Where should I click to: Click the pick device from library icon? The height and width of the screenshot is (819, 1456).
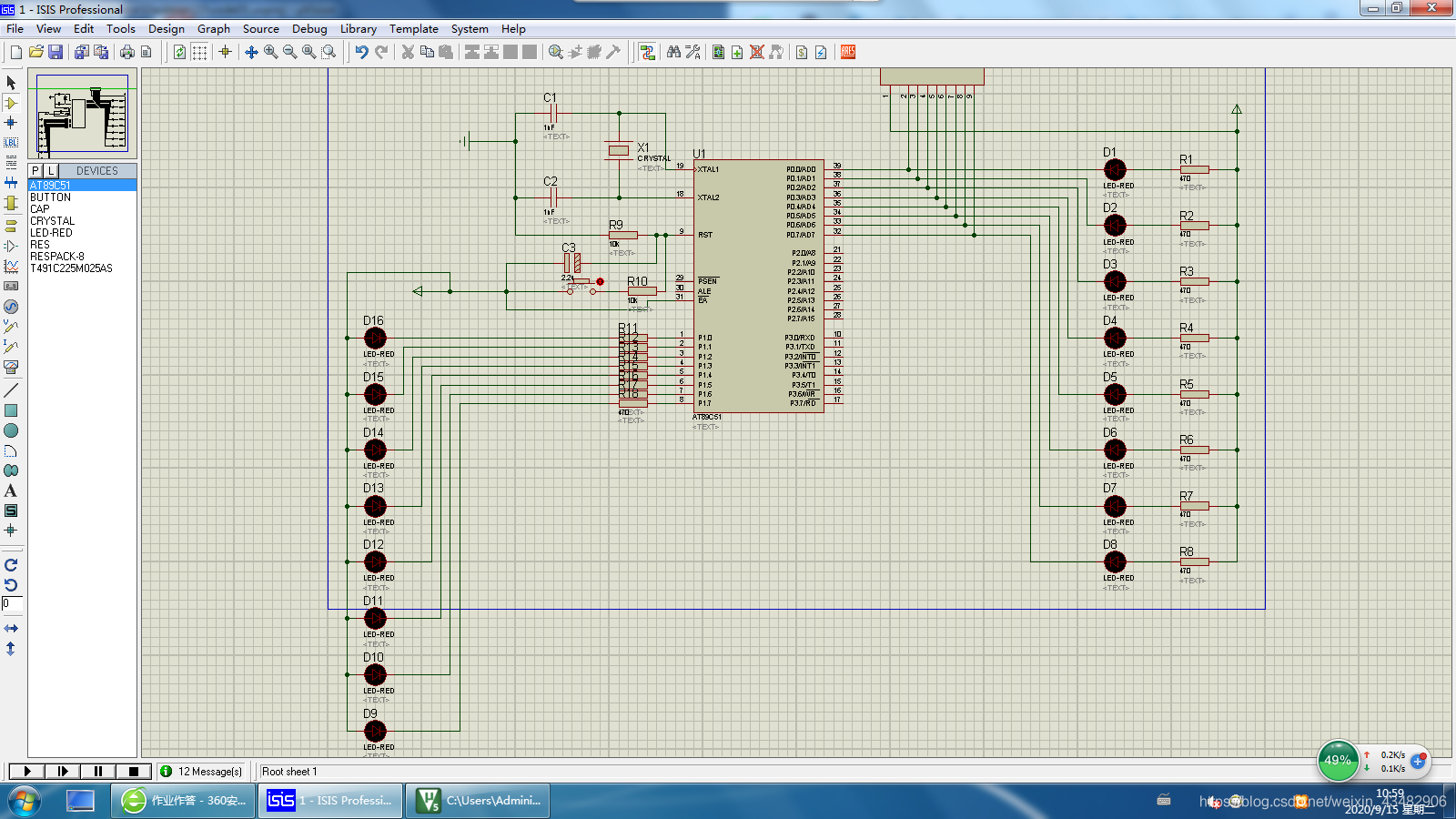(555, 53)
